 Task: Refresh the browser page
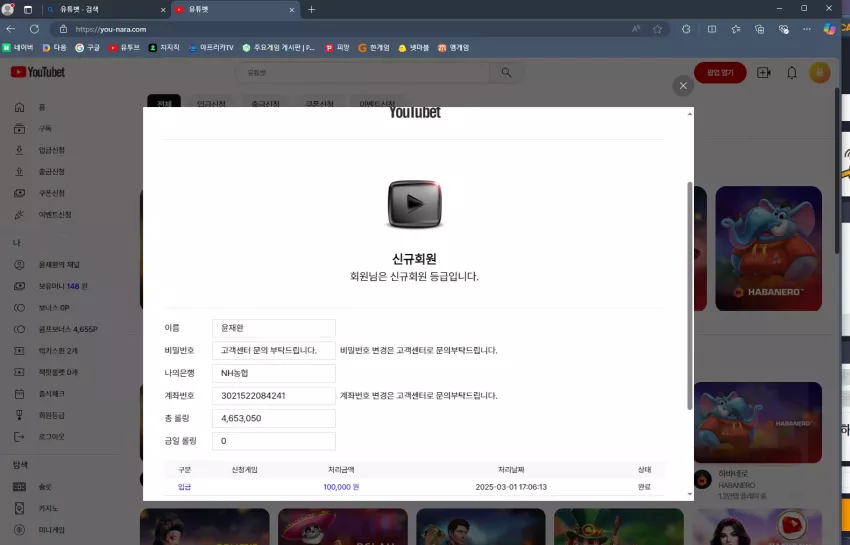click(34, 29)
